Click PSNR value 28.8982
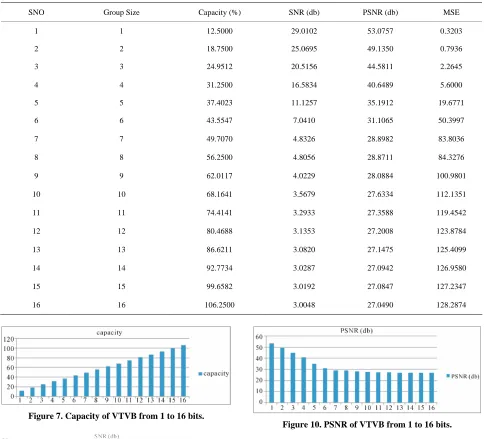 (380, 139)
